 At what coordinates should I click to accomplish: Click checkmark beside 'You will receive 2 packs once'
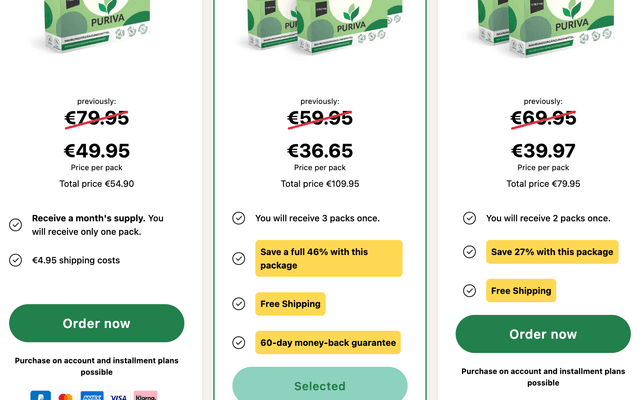coord(470,218)
